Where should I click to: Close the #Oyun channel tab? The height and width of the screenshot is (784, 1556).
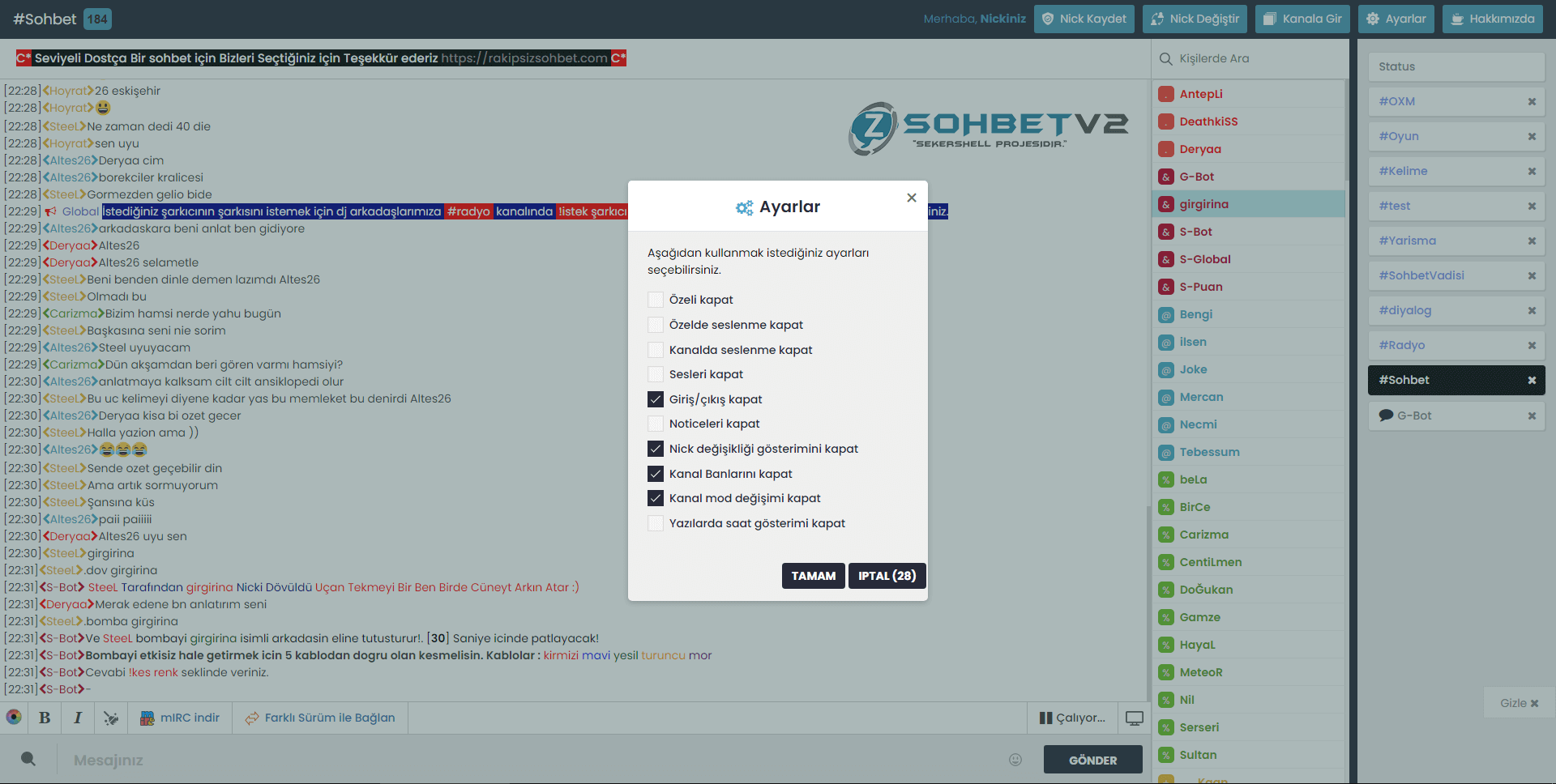[1532, 136]
